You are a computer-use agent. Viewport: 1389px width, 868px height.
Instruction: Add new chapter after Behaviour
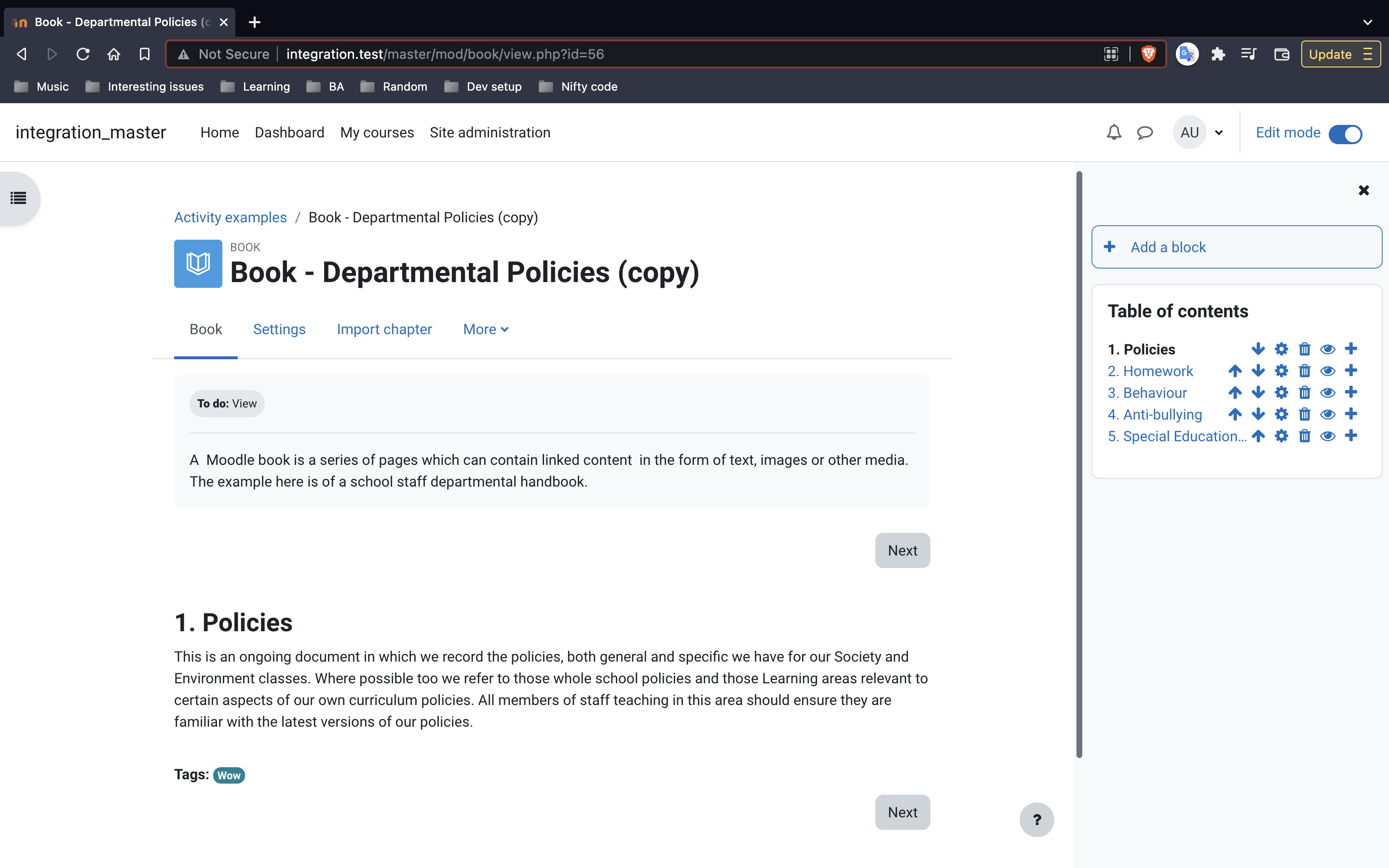1351,393
